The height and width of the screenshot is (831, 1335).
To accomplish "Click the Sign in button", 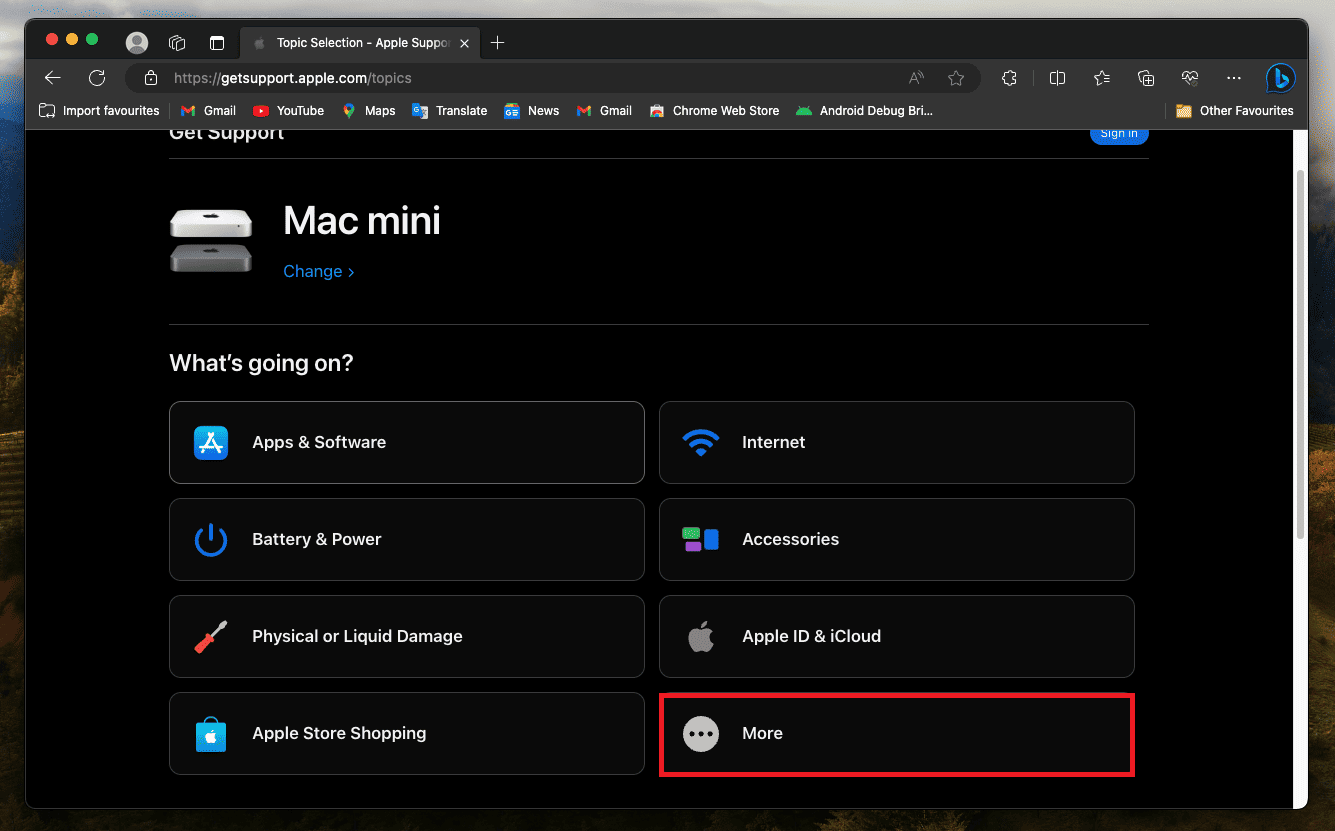I will (x=1119, y=134).
